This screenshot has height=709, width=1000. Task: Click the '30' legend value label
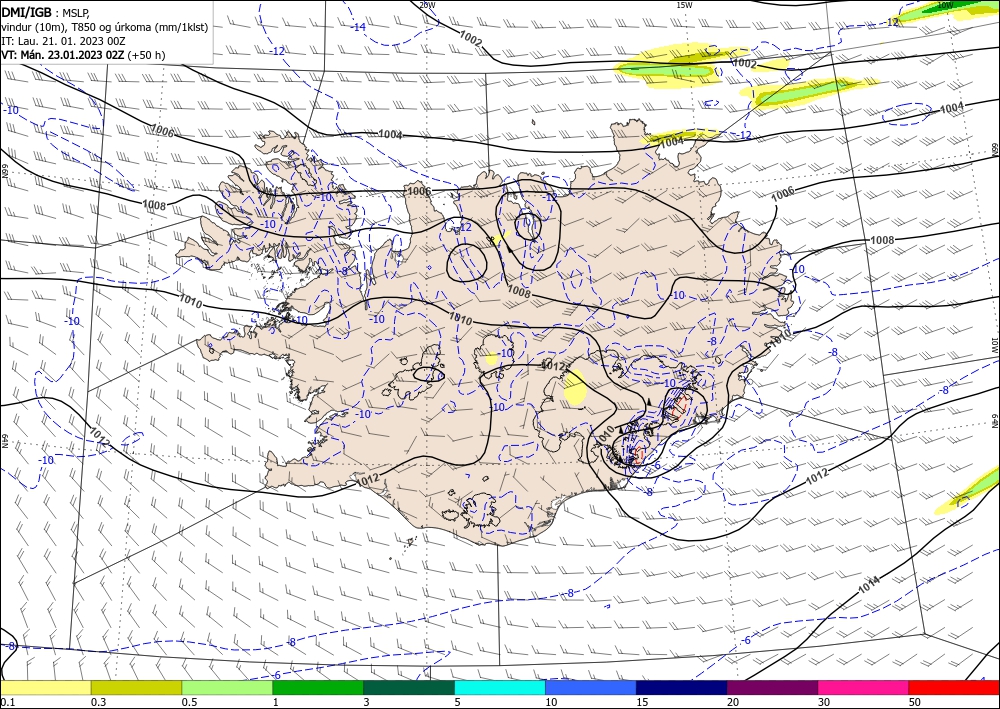pos(824,702)
